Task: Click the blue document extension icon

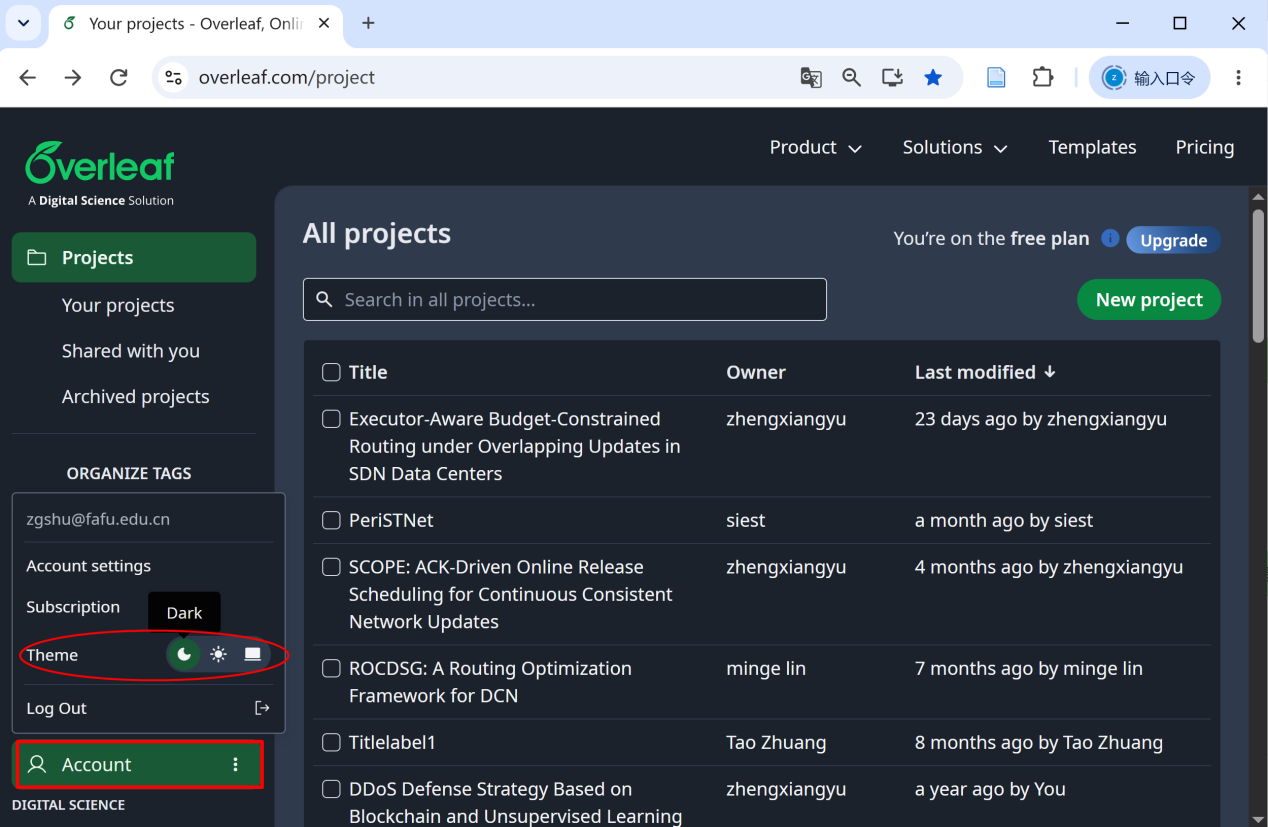Action: pos(996,77)
